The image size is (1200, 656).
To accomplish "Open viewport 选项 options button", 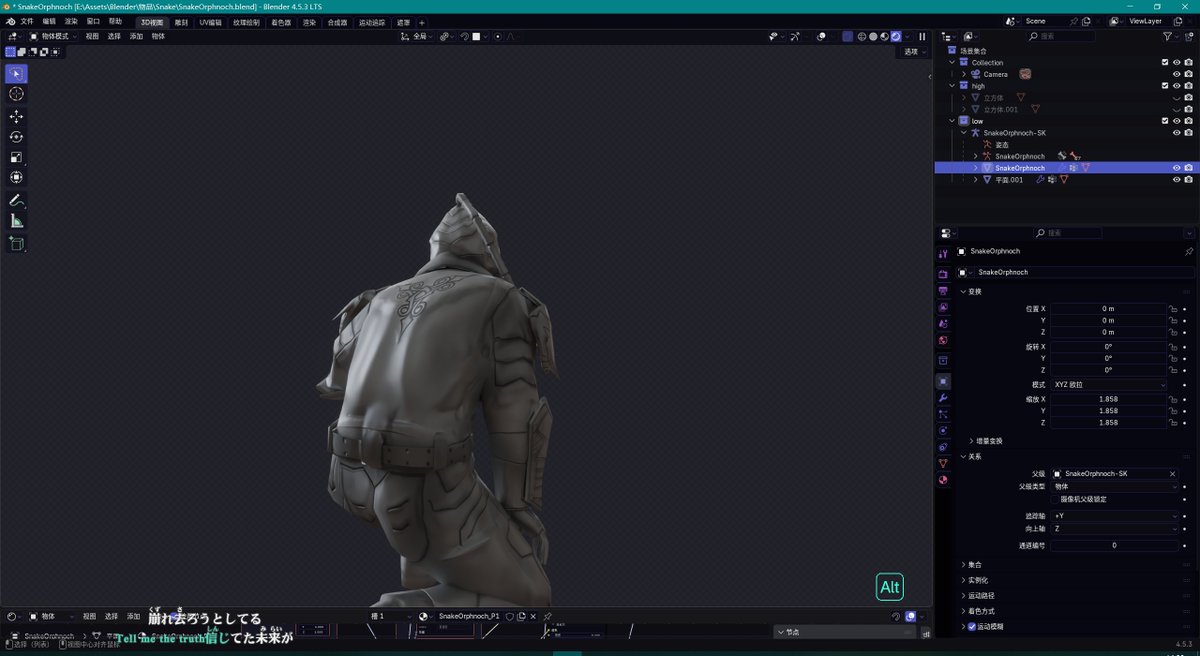I will (x=914, y=52).
